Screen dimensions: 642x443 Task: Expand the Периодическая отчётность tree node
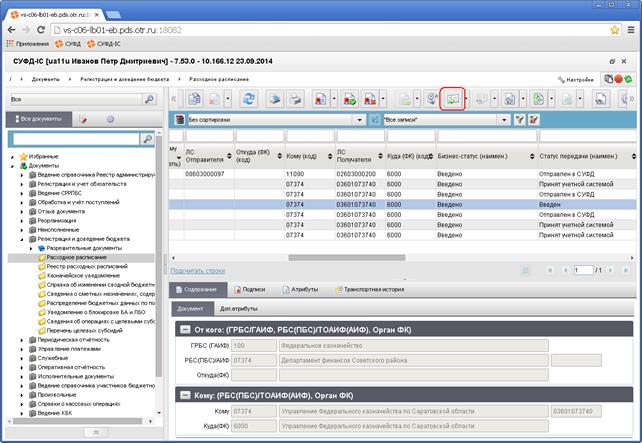click(x=22, y=340)
